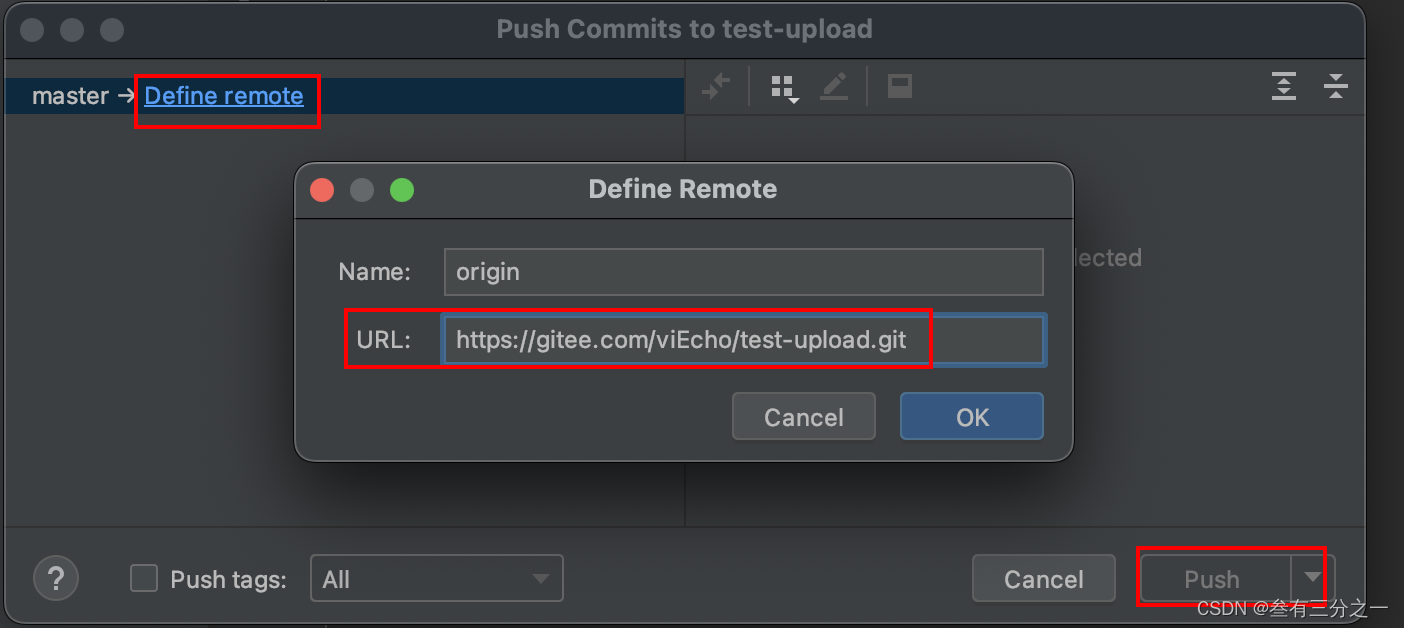1404x628 pixels.
Task: Cancel the Define Remote dialog
Action: [804, 417]
